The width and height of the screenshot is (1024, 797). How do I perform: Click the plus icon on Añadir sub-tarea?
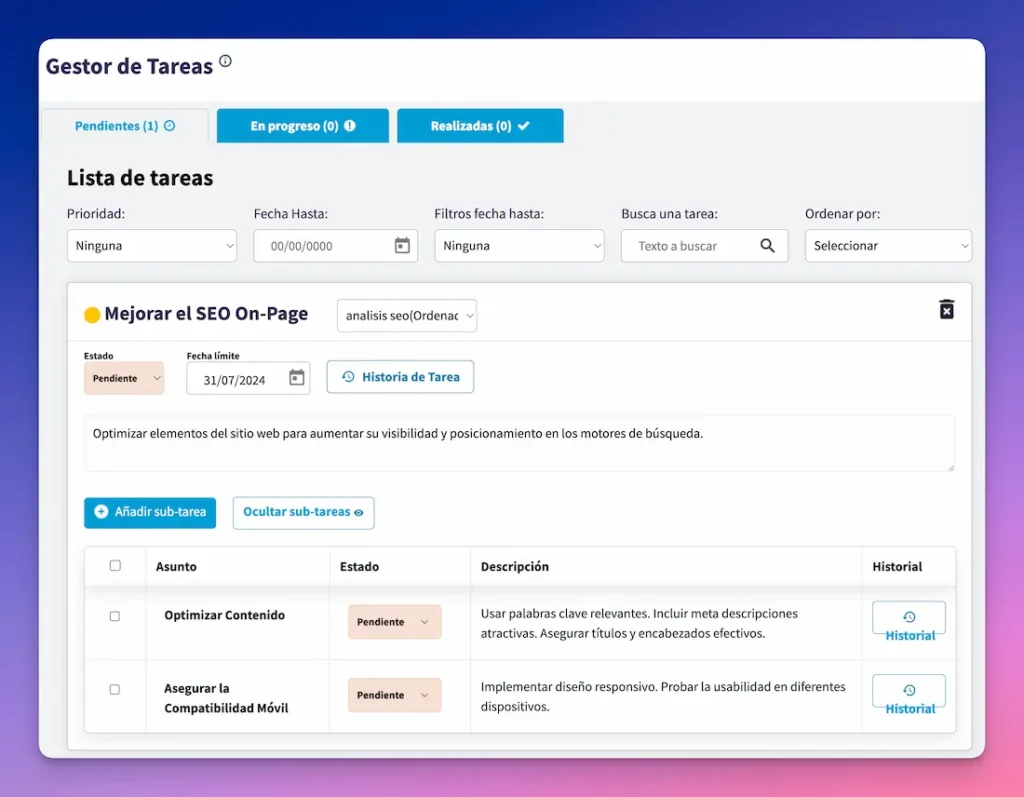[x=99, y=512]
